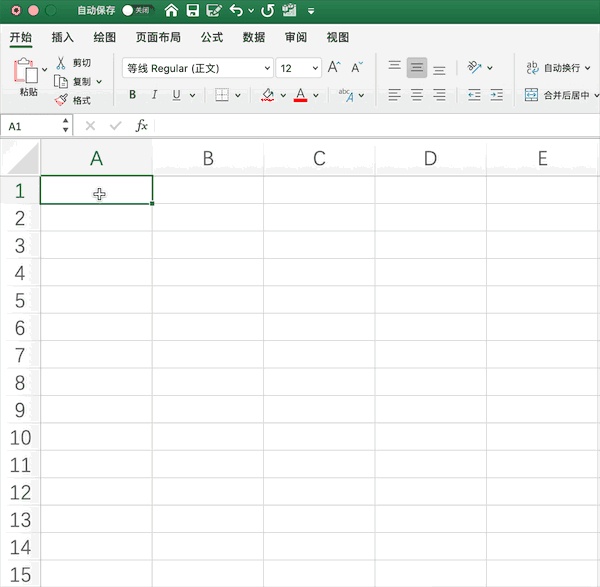Image resolution: width=600 pixels, height=587 pixels.
Task: Click the text orientation icon
Action: click(474, 67)
